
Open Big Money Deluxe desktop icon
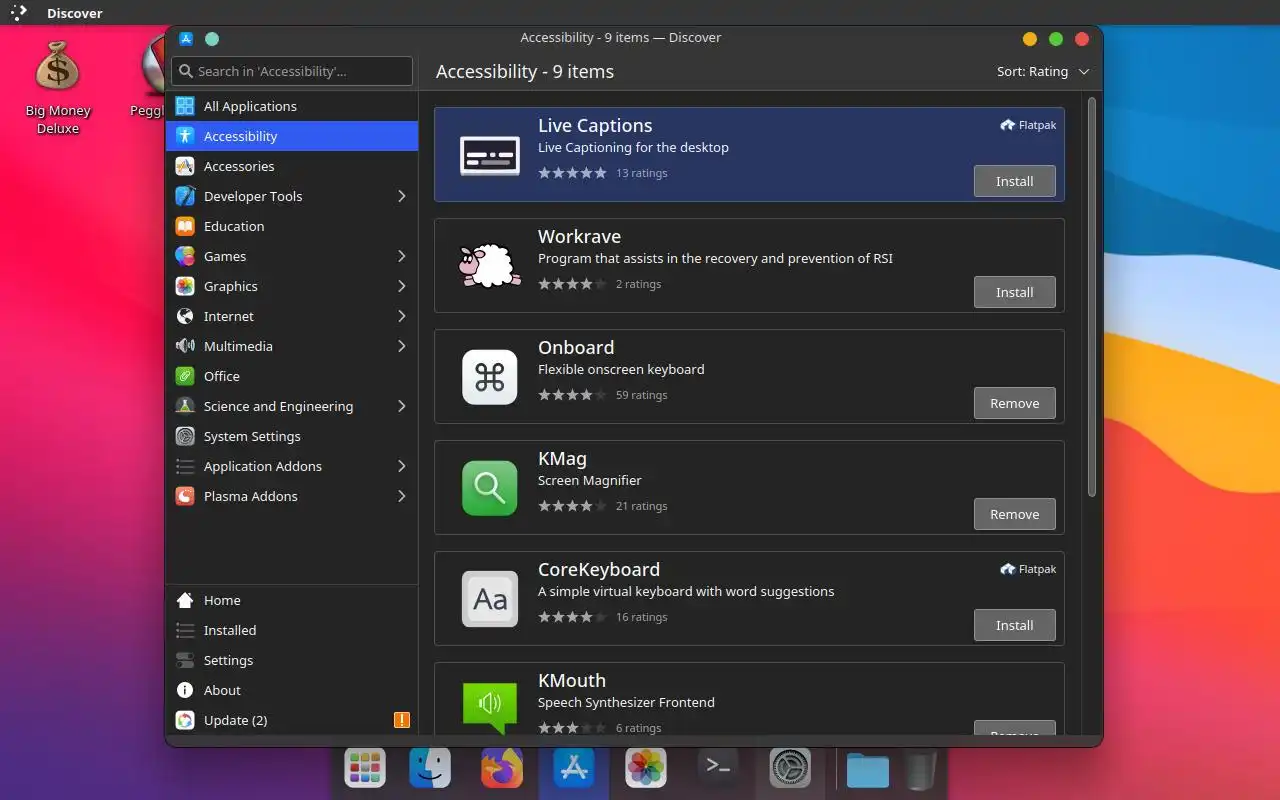[57, 88]
